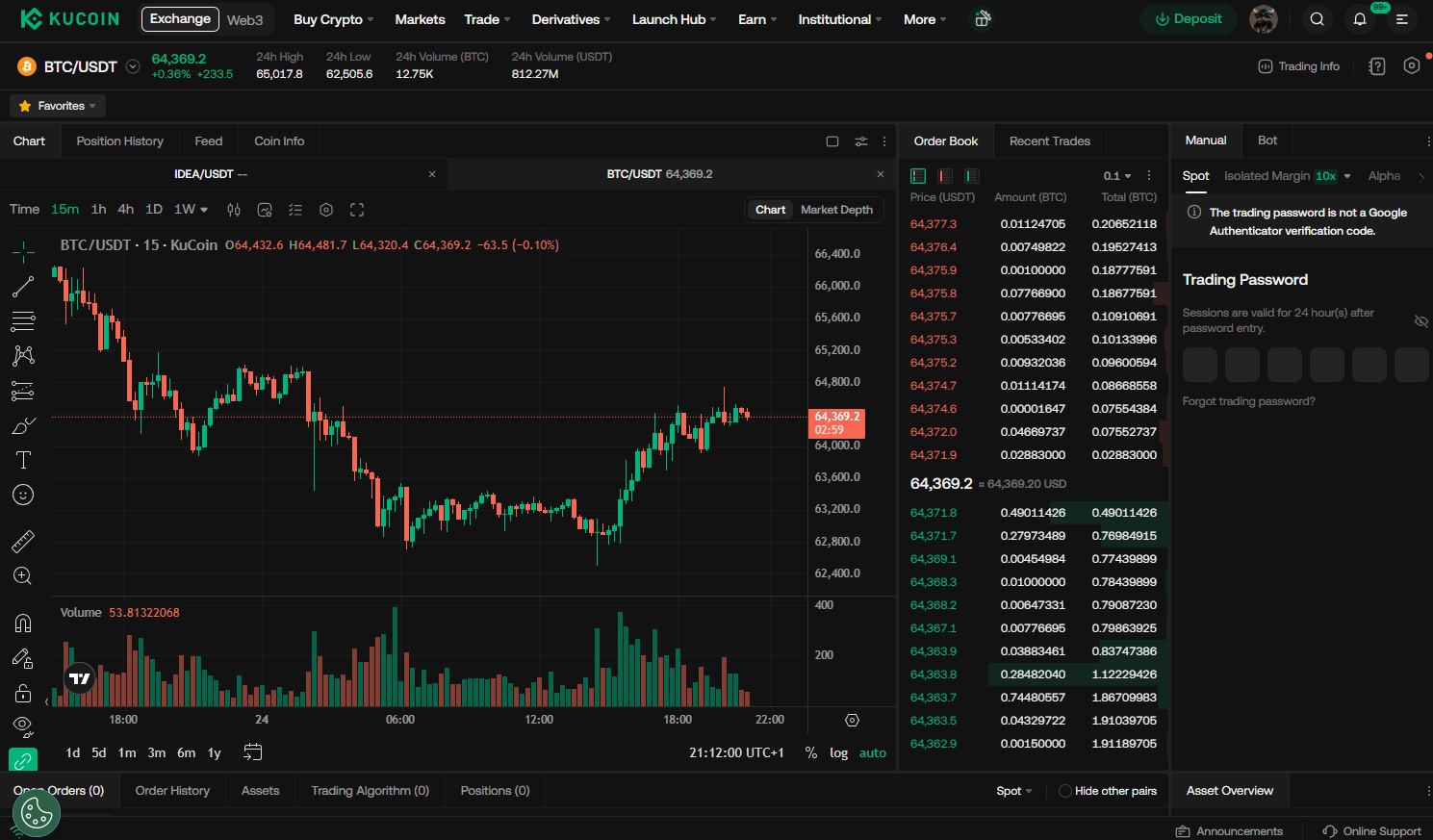The image size is (1433, 840).
Task: Hide all drawings with eye icon
Action: [23, 725]
